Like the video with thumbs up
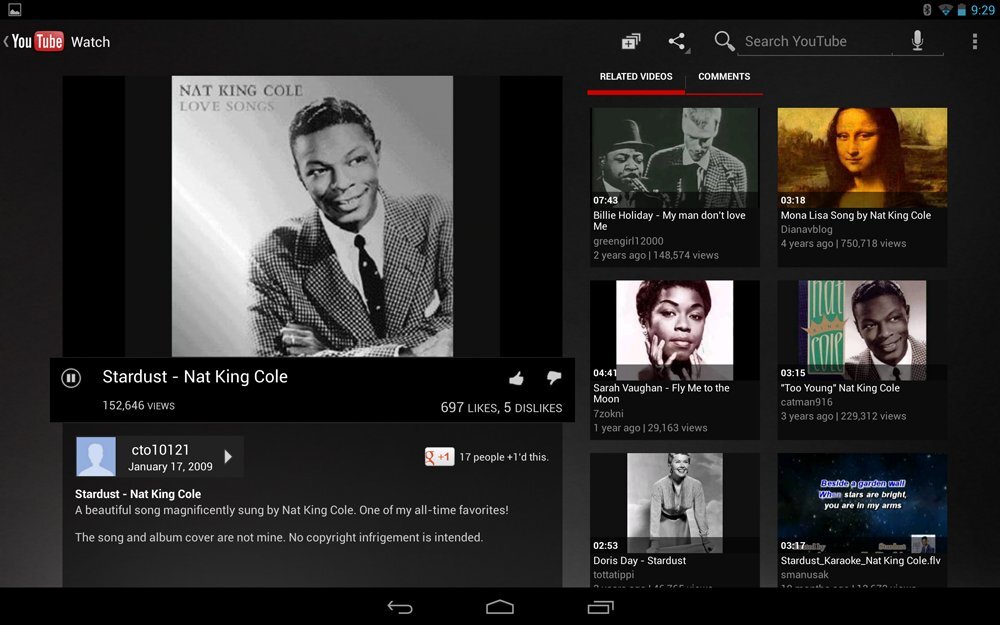Screen dimensions: 1000x625 click(x=516, y=378)
